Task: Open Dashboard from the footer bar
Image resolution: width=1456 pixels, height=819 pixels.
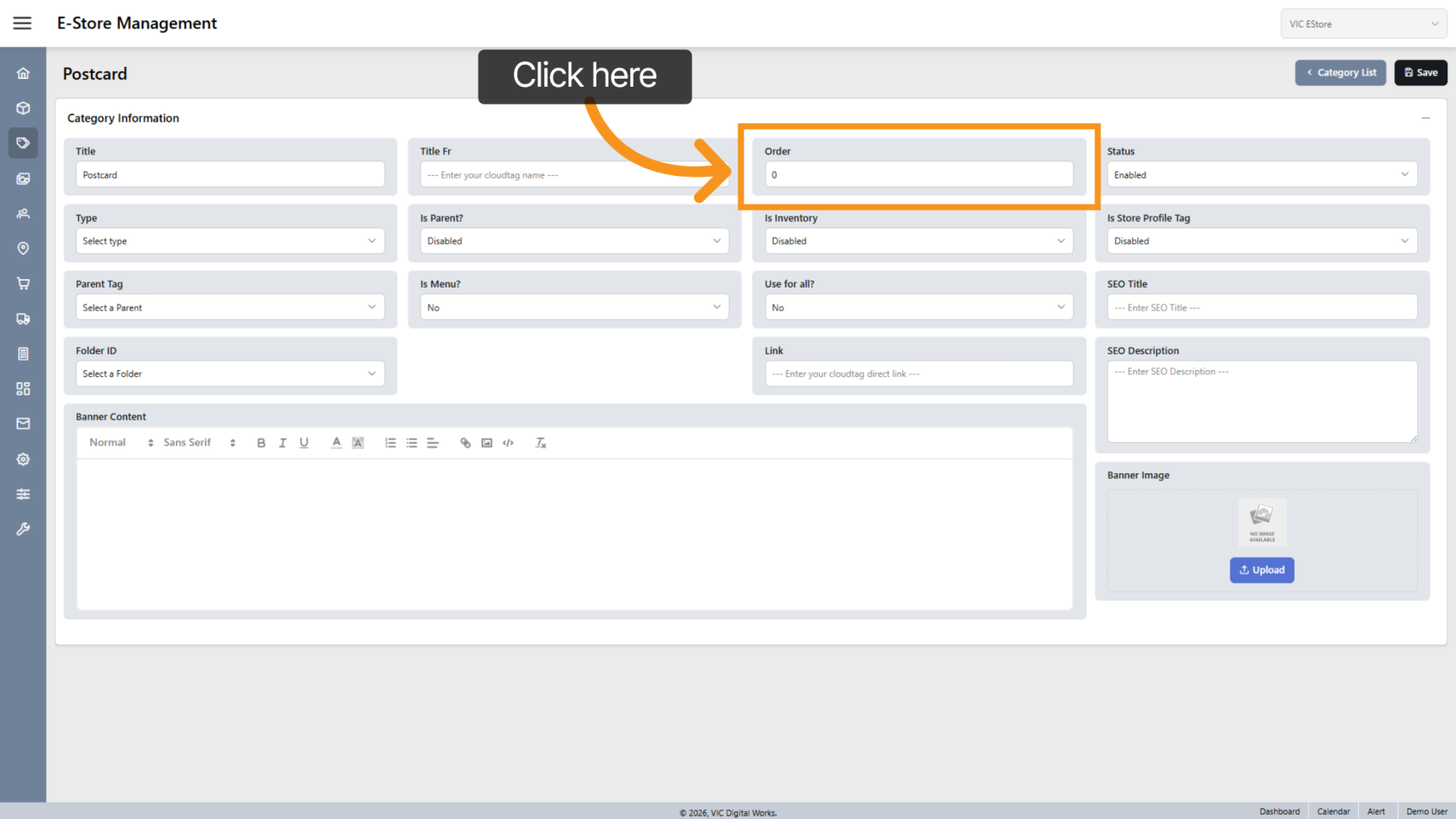Action: pos(1279,811)
